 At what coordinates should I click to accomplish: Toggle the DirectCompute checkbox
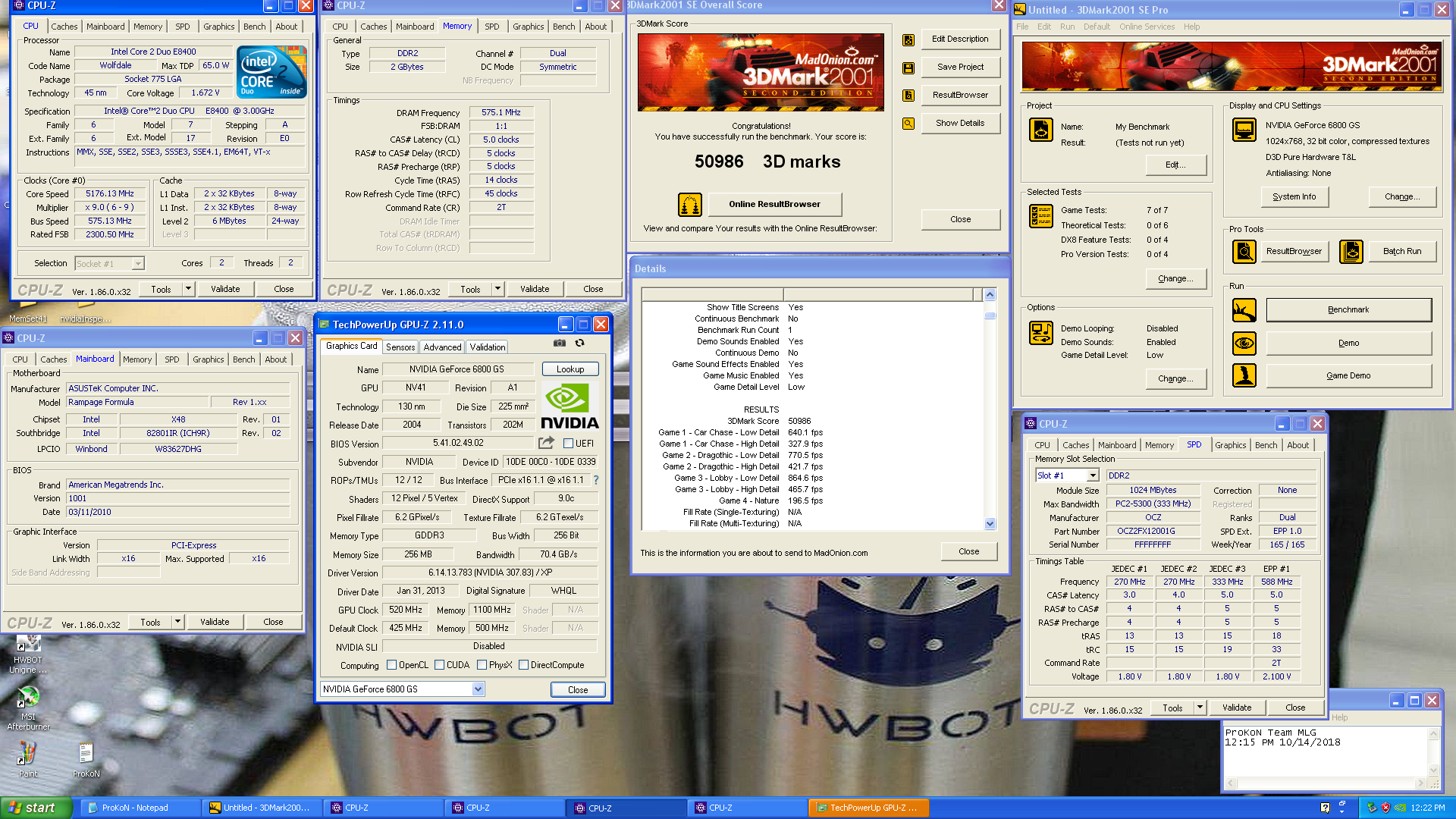click(523, 665)
